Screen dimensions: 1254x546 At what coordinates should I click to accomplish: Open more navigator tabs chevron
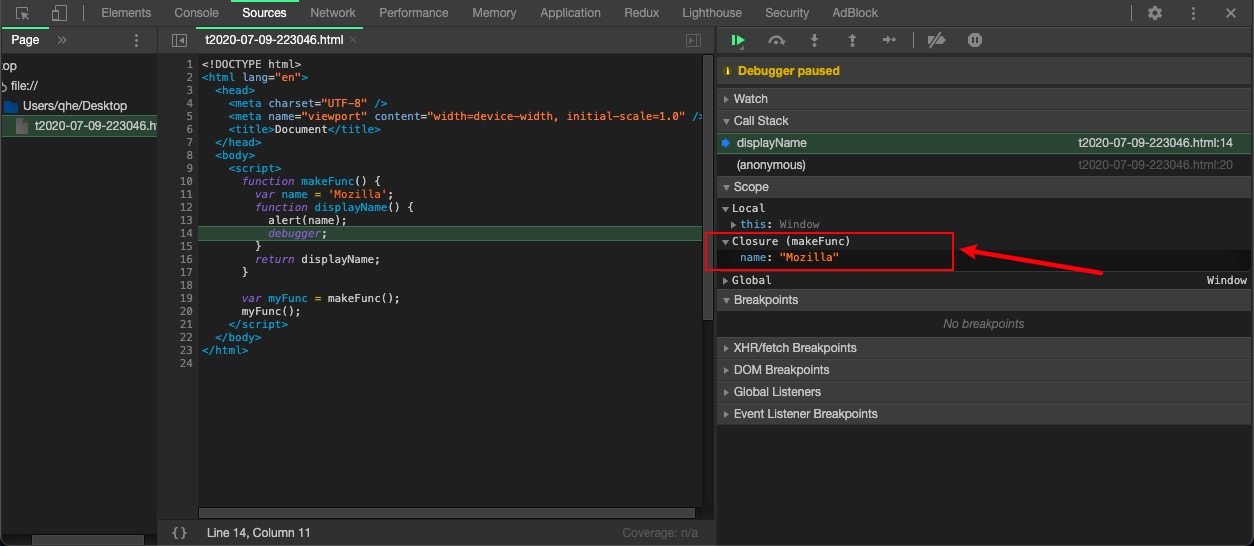pyautogui.click(x=62, y=40)
